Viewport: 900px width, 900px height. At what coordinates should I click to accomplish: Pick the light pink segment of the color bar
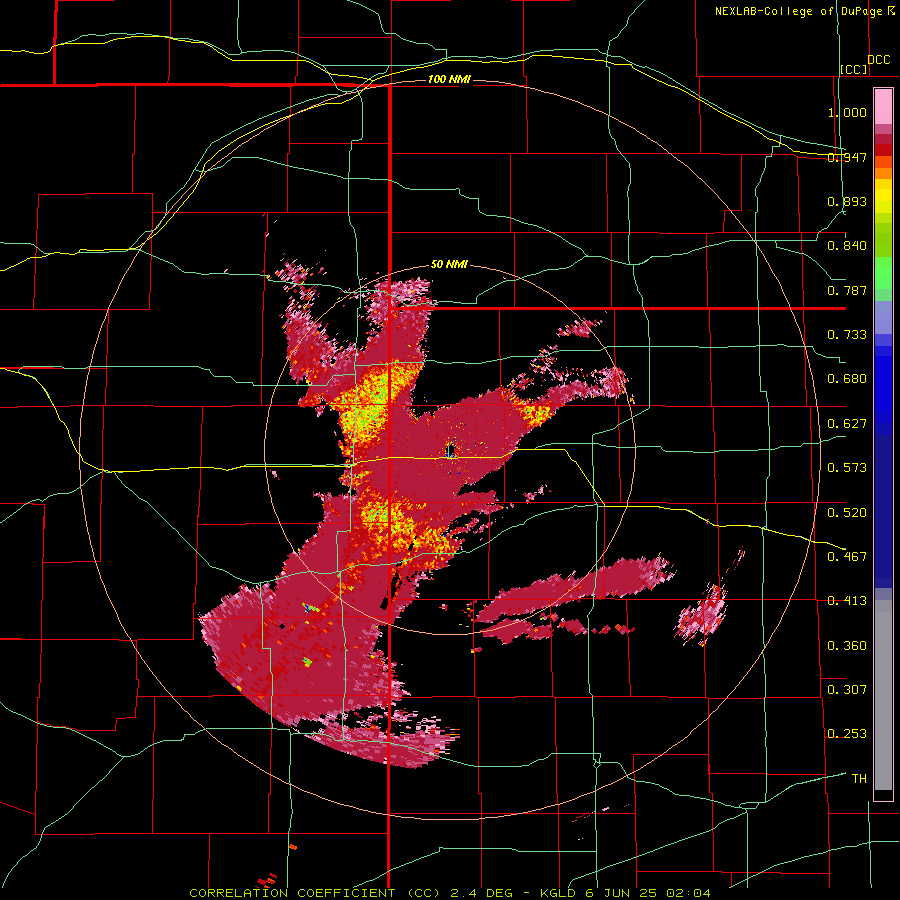(883, 107)
